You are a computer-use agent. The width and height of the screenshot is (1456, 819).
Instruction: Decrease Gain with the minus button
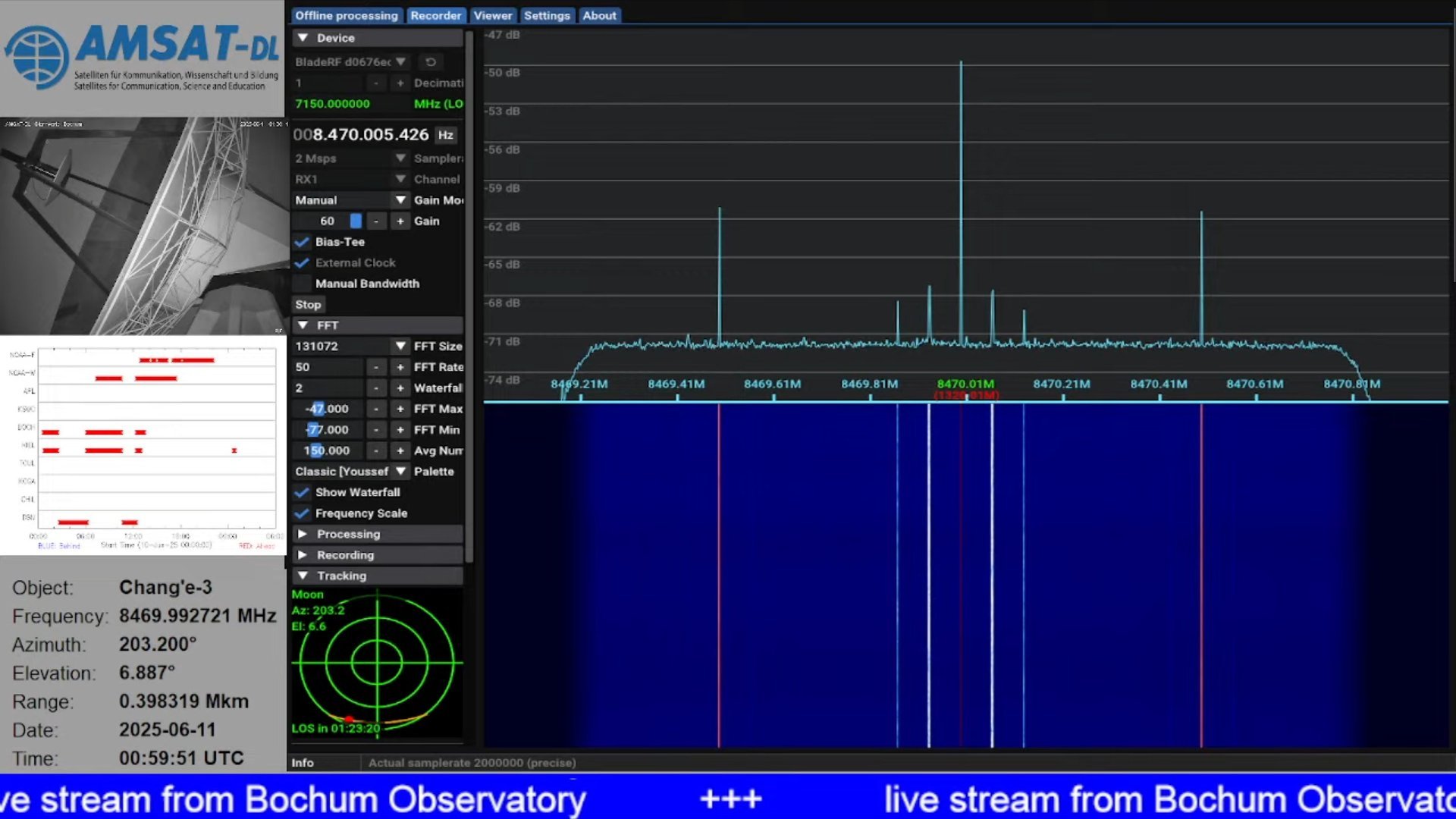pyautogui.click(x=376, y=221)
